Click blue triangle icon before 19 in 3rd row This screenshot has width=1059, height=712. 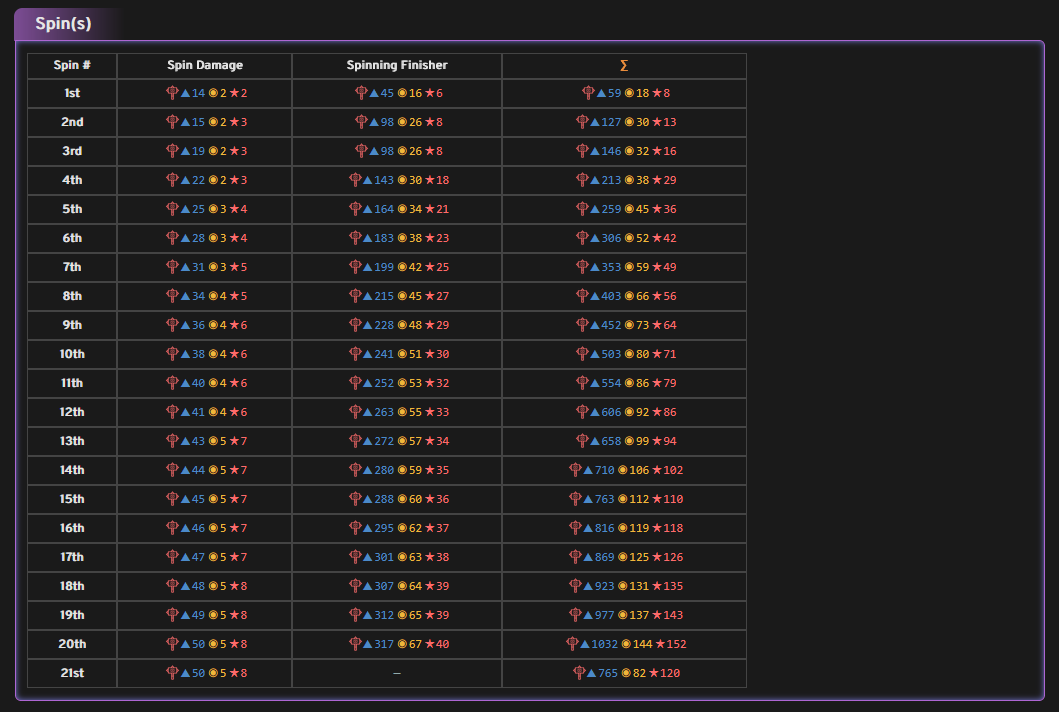[185, 151]
